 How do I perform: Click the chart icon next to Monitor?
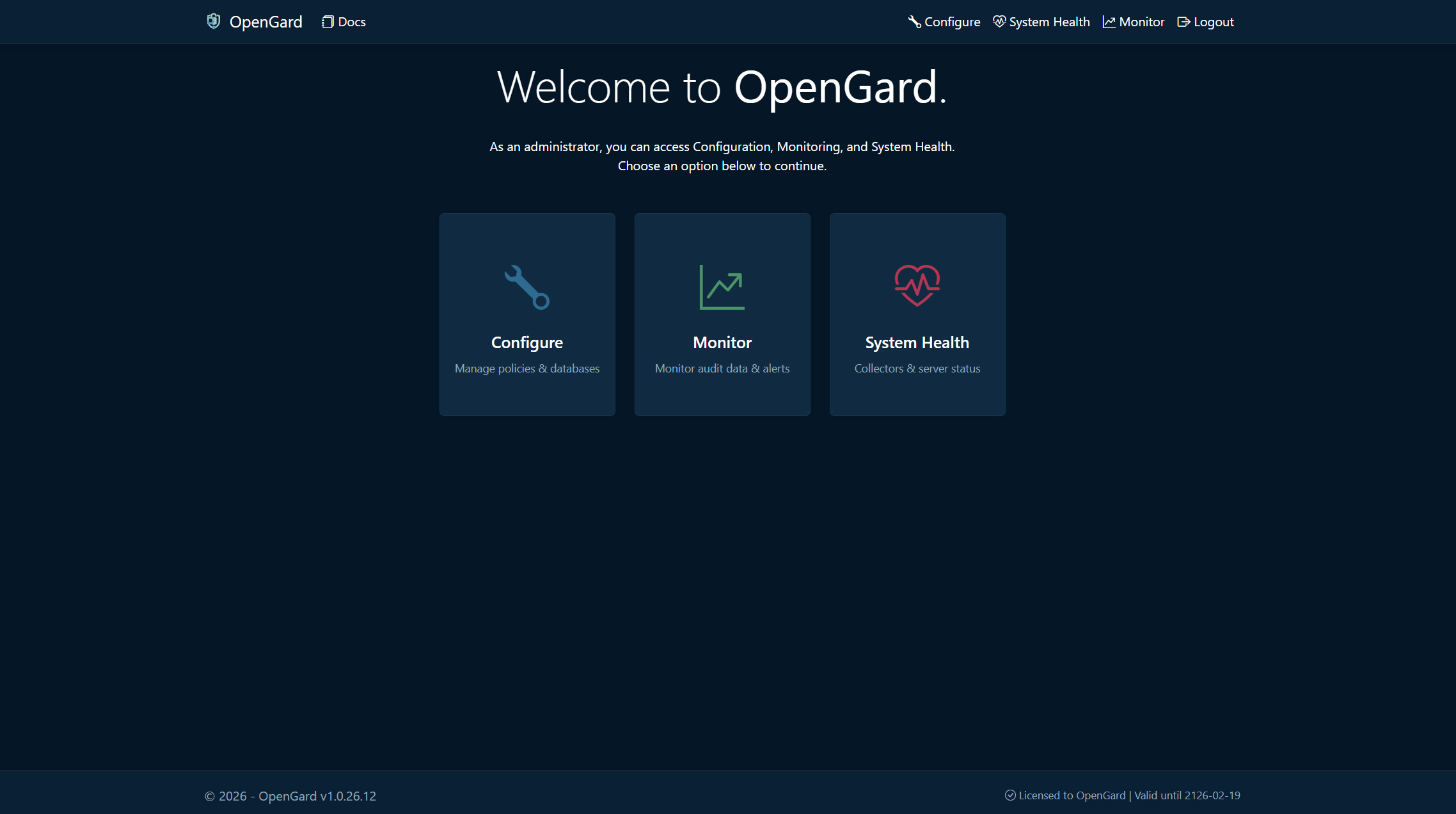tap(1110, 21)
